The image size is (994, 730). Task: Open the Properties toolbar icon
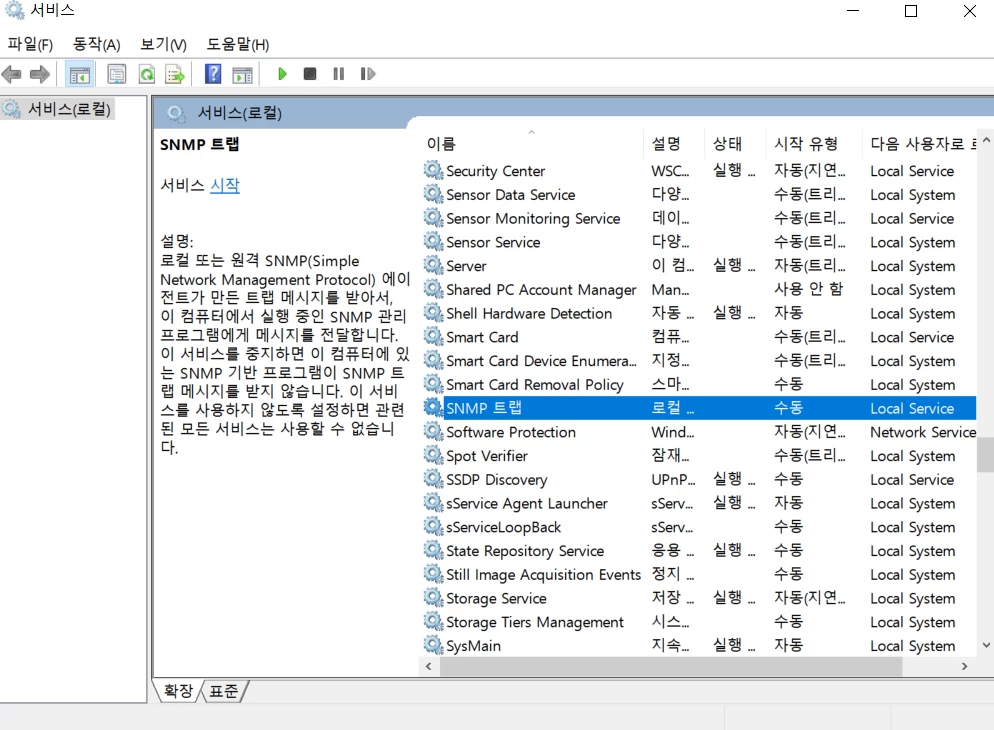point(117,74)
